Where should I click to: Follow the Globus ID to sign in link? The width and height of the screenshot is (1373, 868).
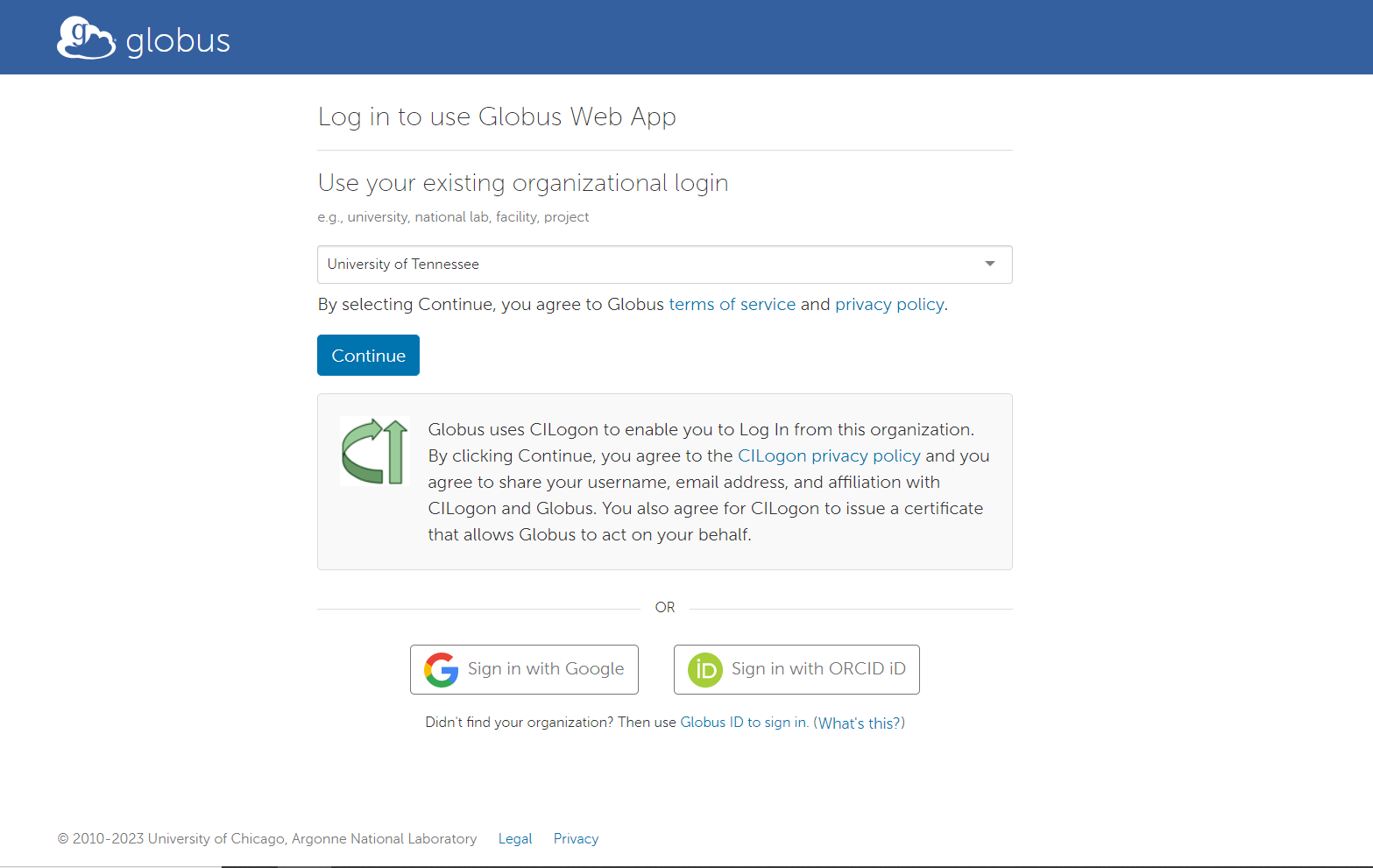743,723
